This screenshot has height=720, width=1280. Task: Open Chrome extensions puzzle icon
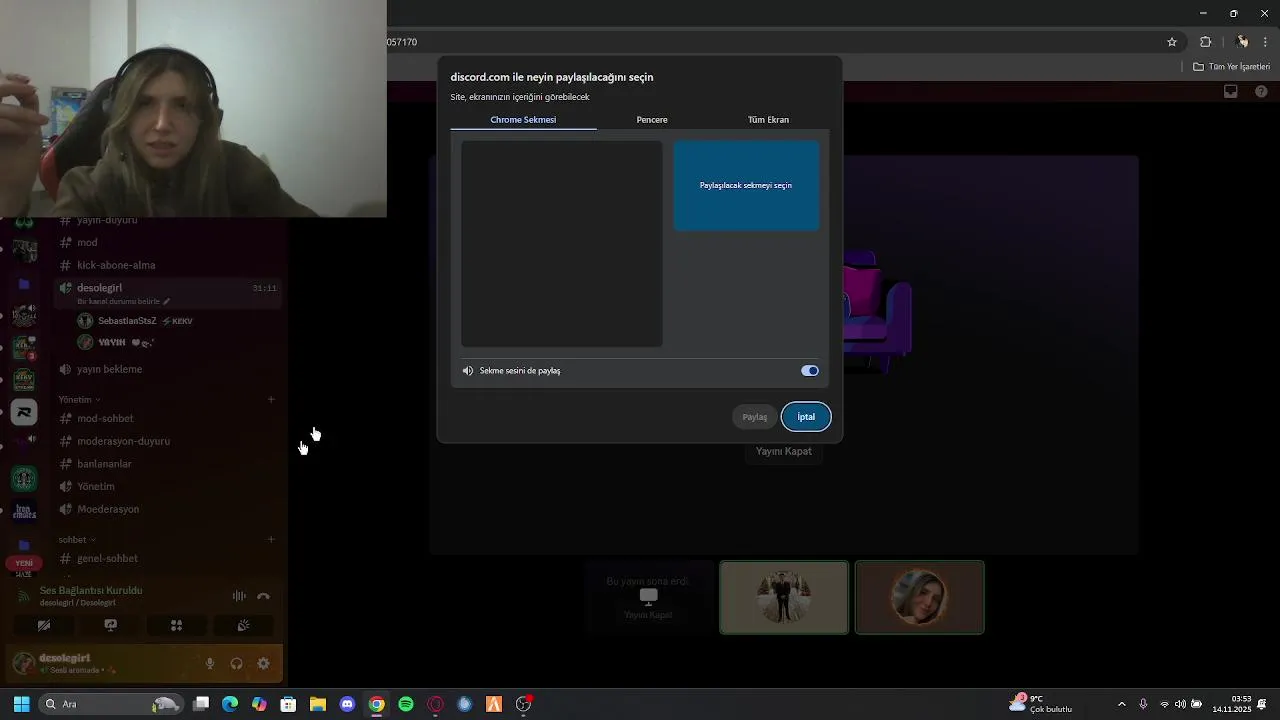coord(1206,42)
